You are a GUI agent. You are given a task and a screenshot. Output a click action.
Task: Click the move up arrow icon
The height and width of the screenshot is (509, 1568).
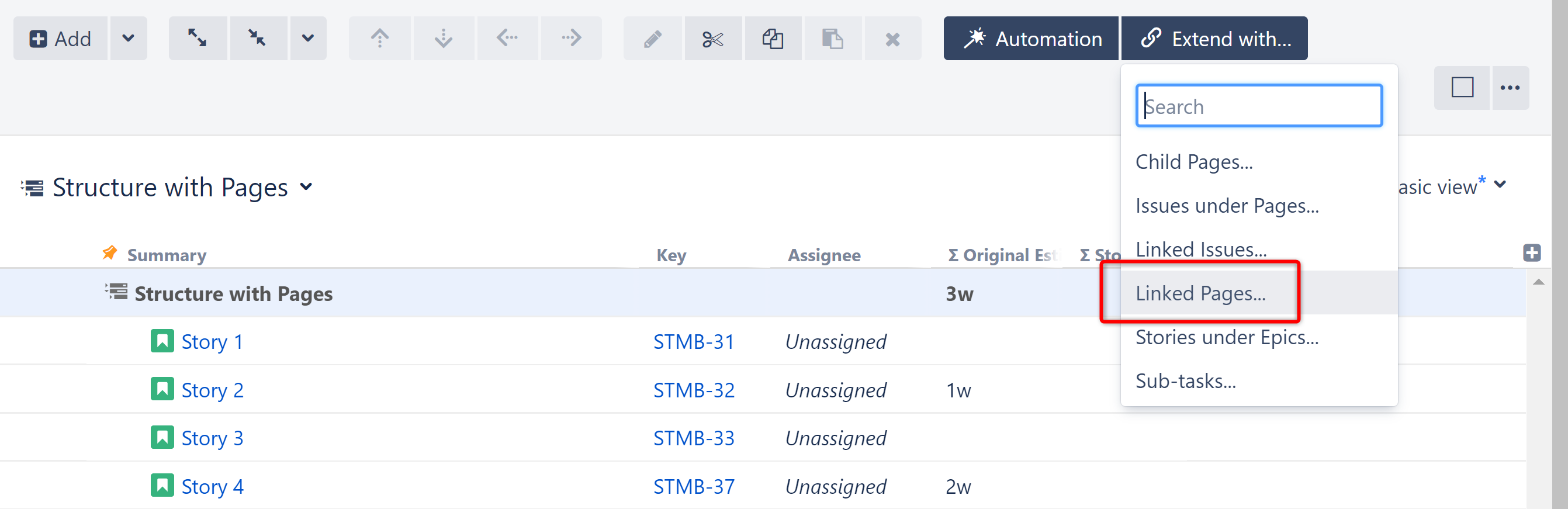[x=380, y=39]
